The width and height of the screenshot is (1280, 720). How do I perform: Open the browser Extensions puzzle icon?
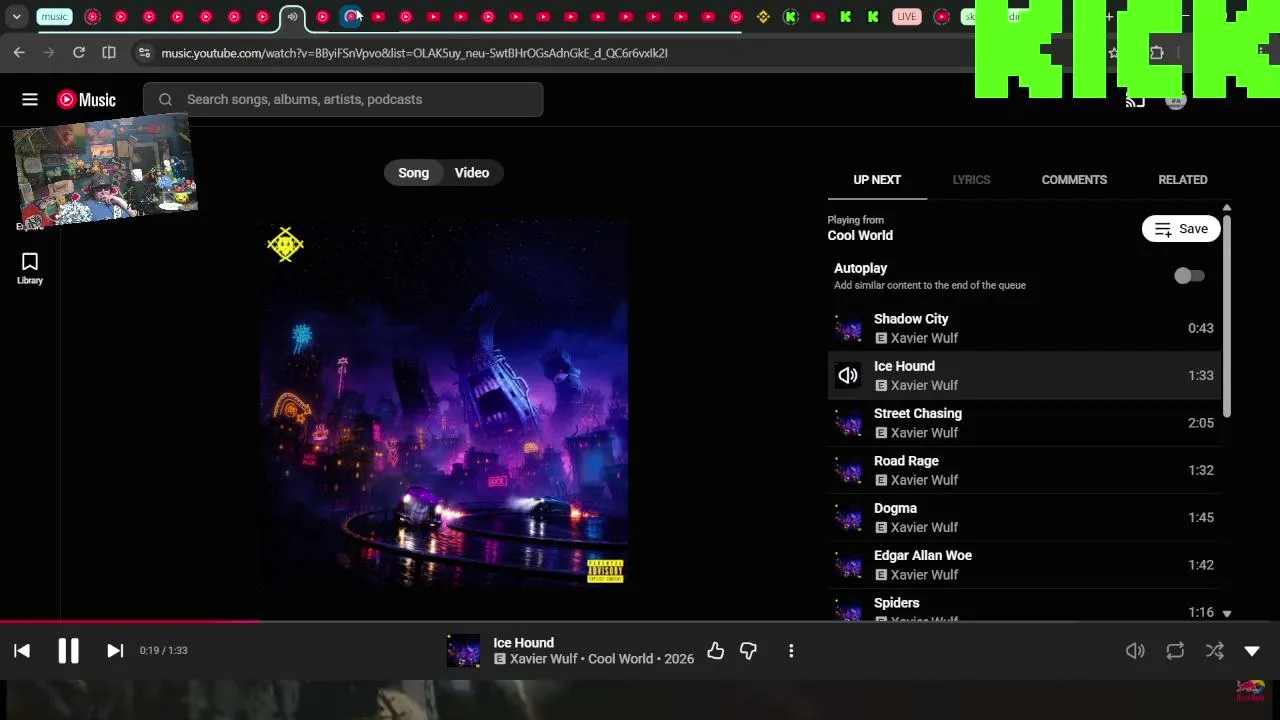point(1157,53)
